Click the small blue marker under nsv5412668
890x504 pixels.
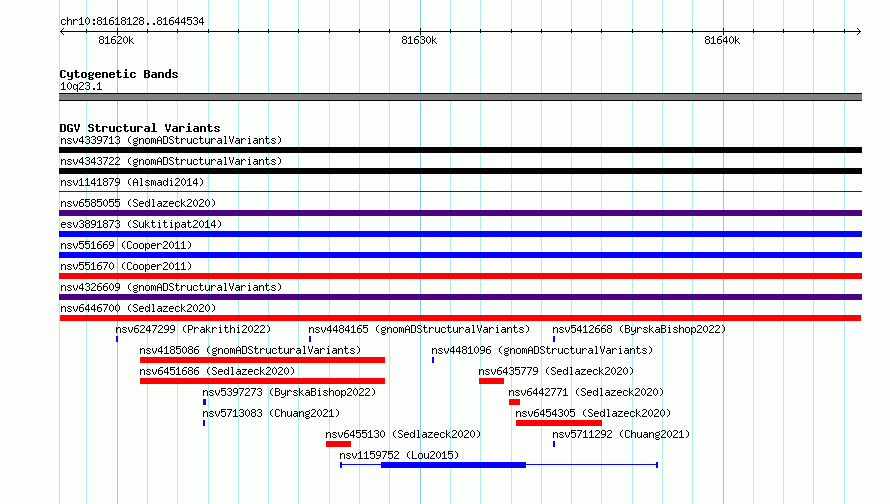click(554, 339)
